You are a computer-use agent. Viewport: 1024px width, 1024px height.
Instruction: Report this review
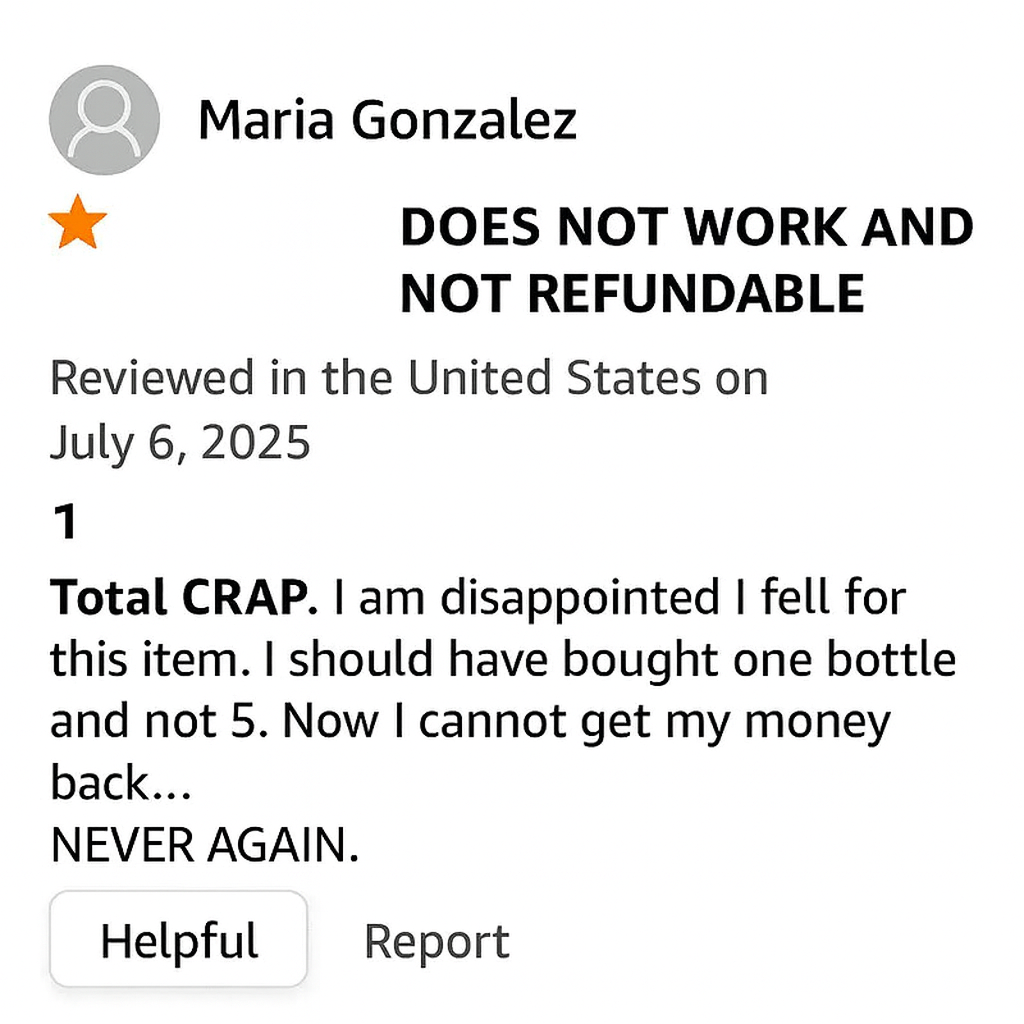(436, 941)
